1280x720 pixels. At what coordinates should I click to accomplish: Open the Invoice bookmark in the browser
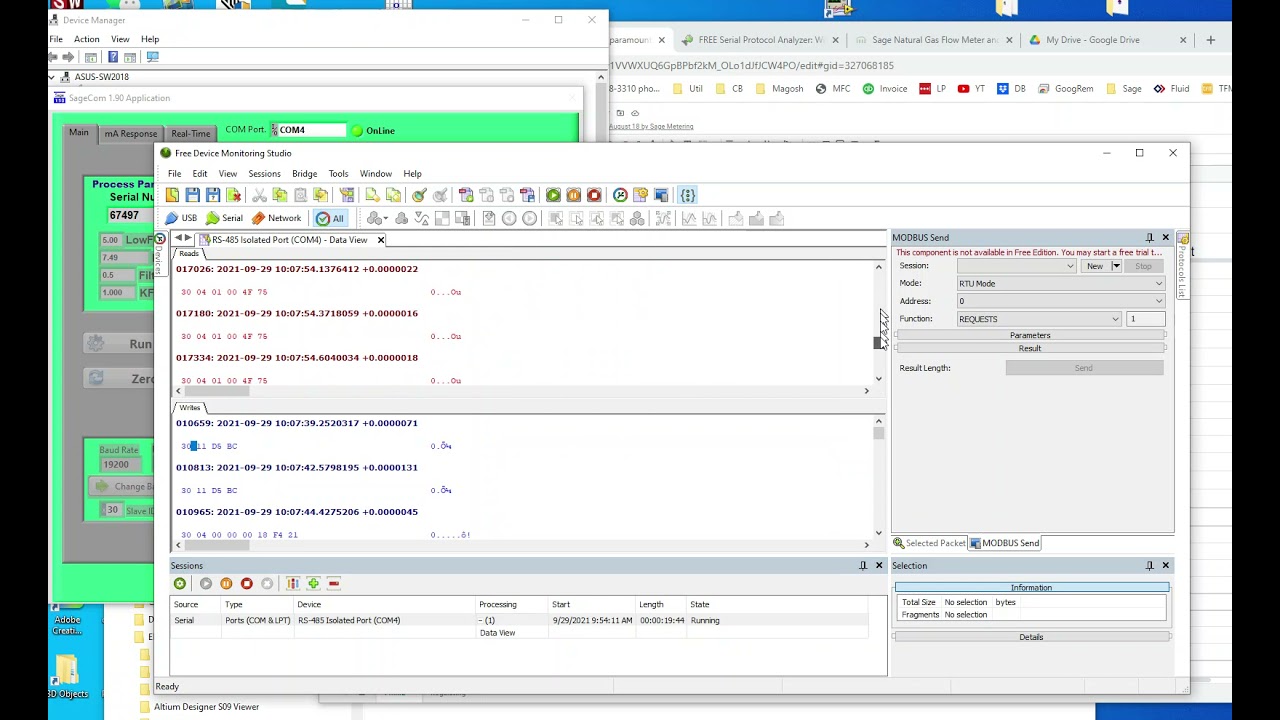(885, 89)
